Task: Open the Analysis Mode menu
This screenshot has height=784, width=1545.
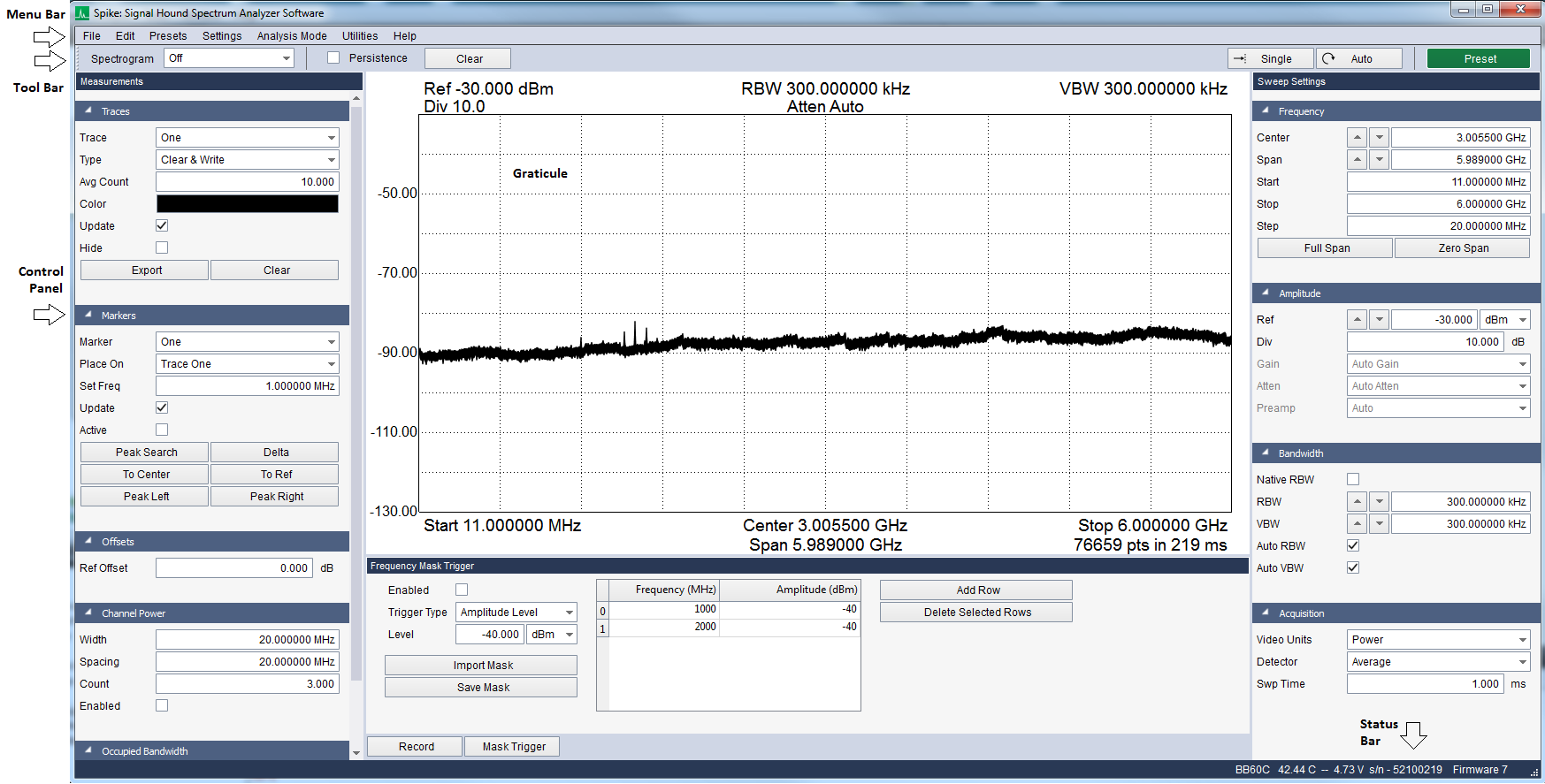Action: tap(292, 36)
